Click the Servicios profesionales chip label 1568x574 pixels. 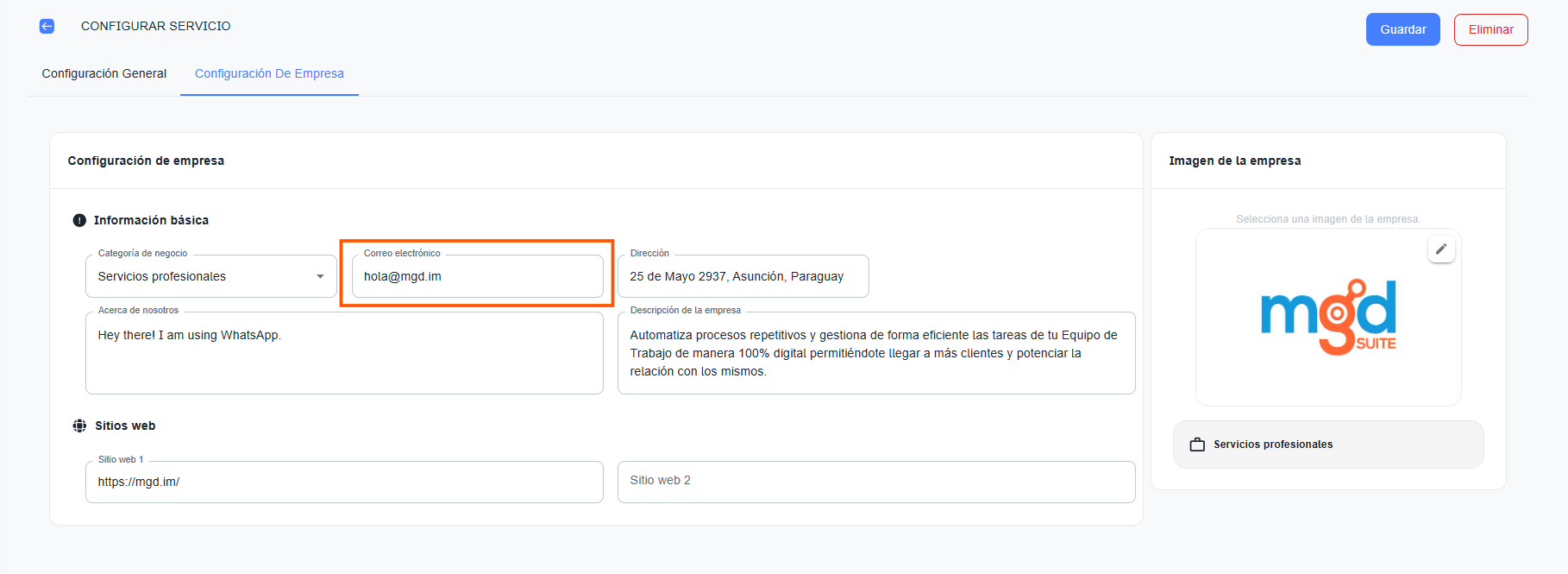point(1272,445)
